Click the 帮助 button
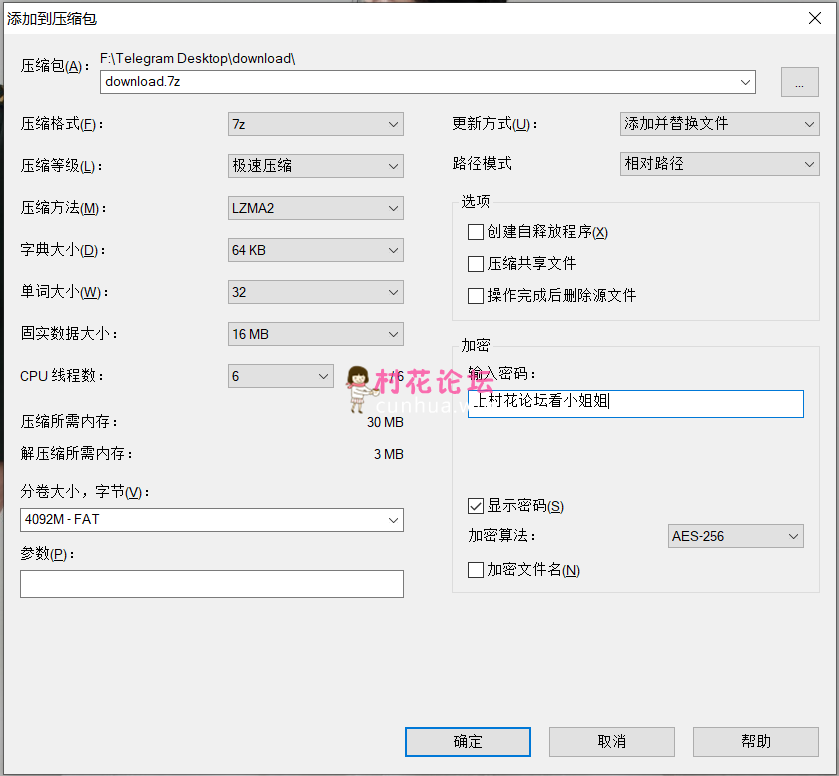Image resolution: width=839 pixels, height=776 pixels. point(756,742)
